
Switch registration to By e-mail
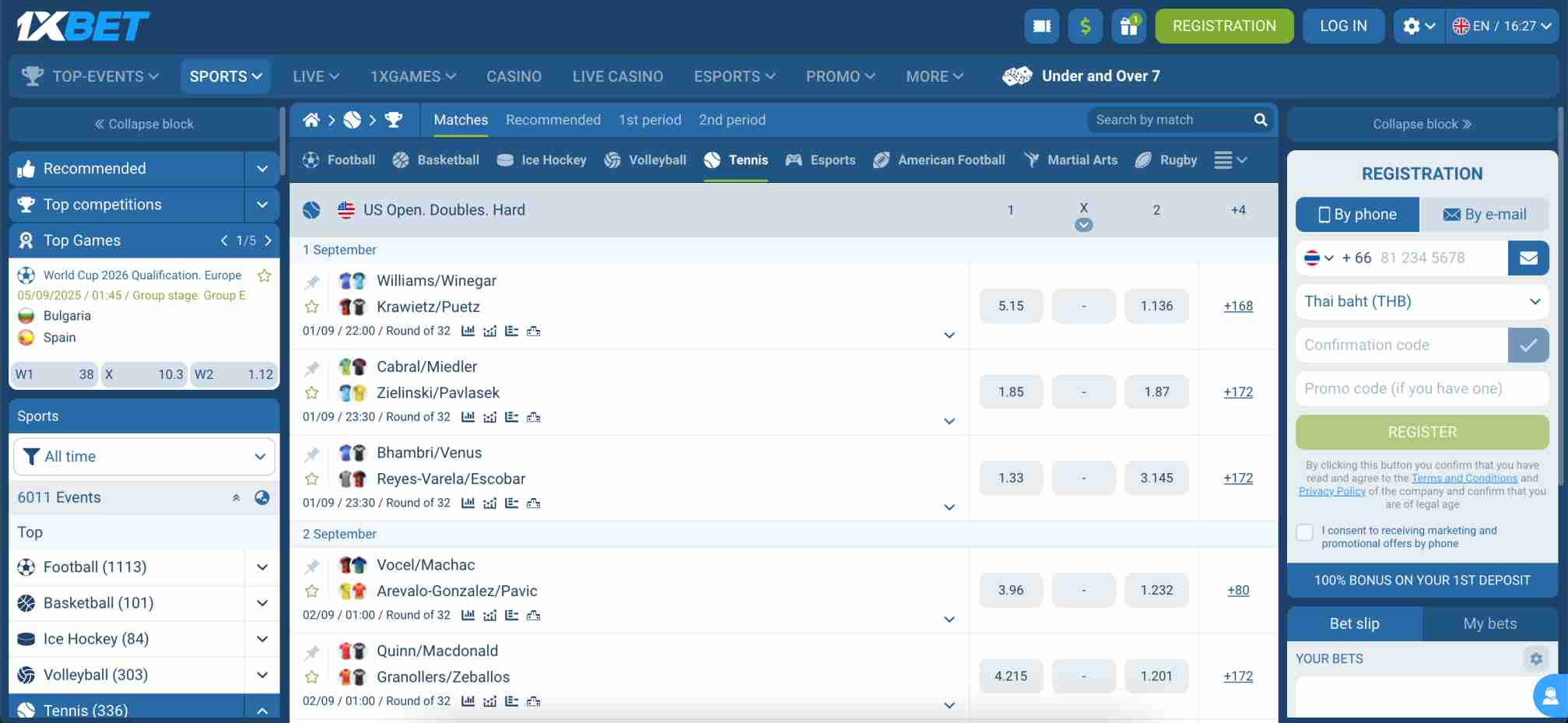1485,215
